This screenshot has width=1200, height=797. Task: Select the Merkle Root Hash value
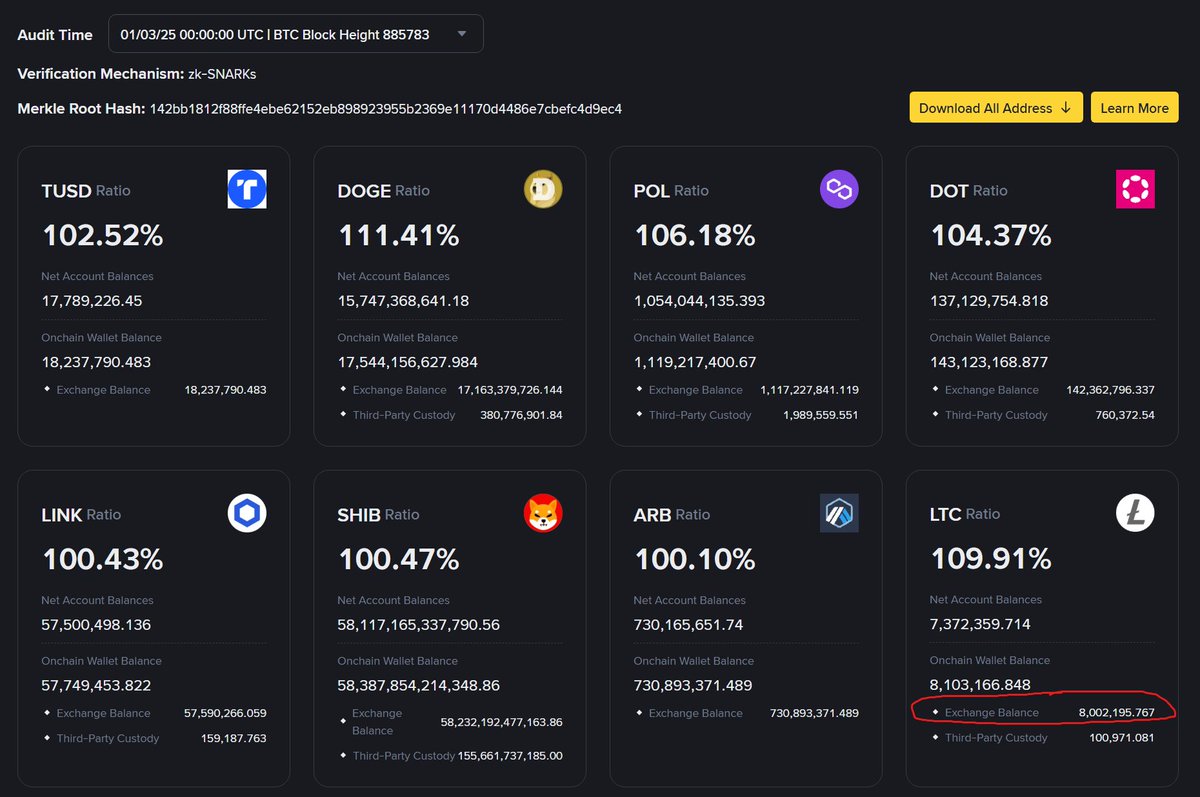pos(386,108)
